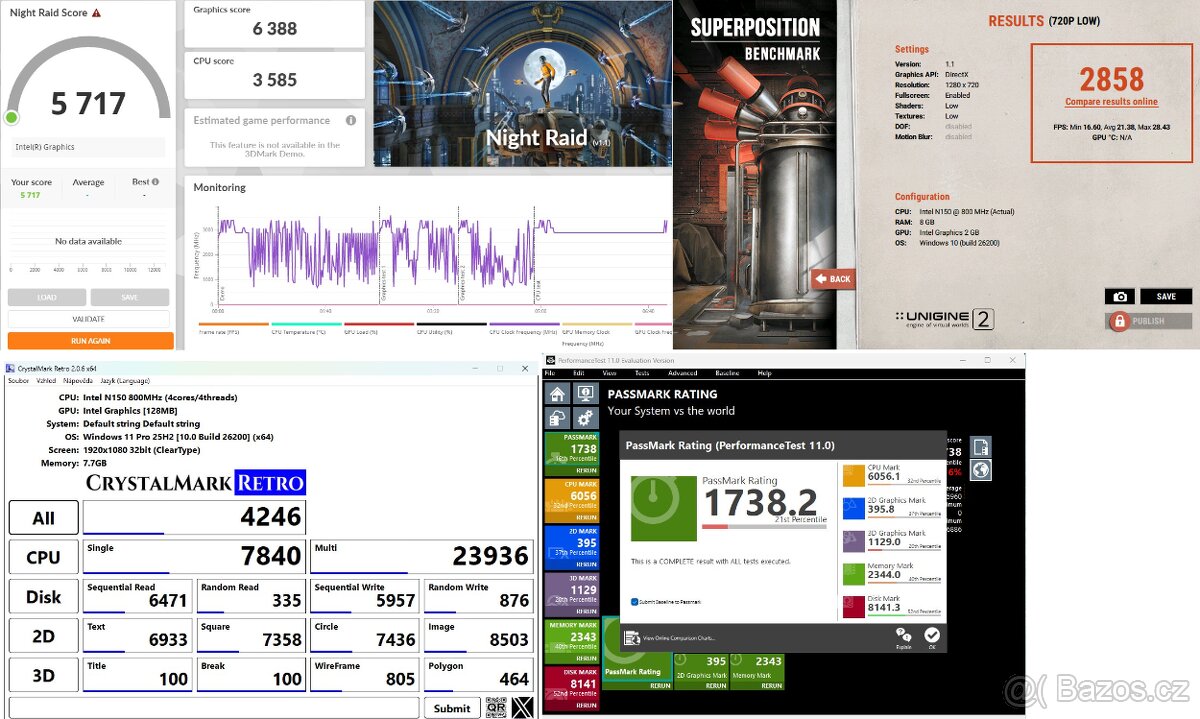Click the QR code icon next to Submit

(497, 707)
